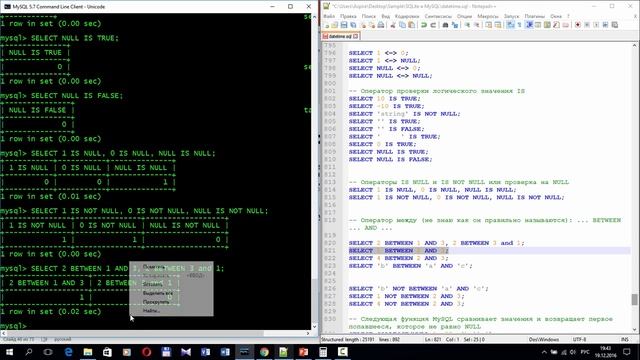Save the file with the Notepad++ floppy icon
Image resolution: width=640 pixels, height=360 pixels.
tap(344, 25)
